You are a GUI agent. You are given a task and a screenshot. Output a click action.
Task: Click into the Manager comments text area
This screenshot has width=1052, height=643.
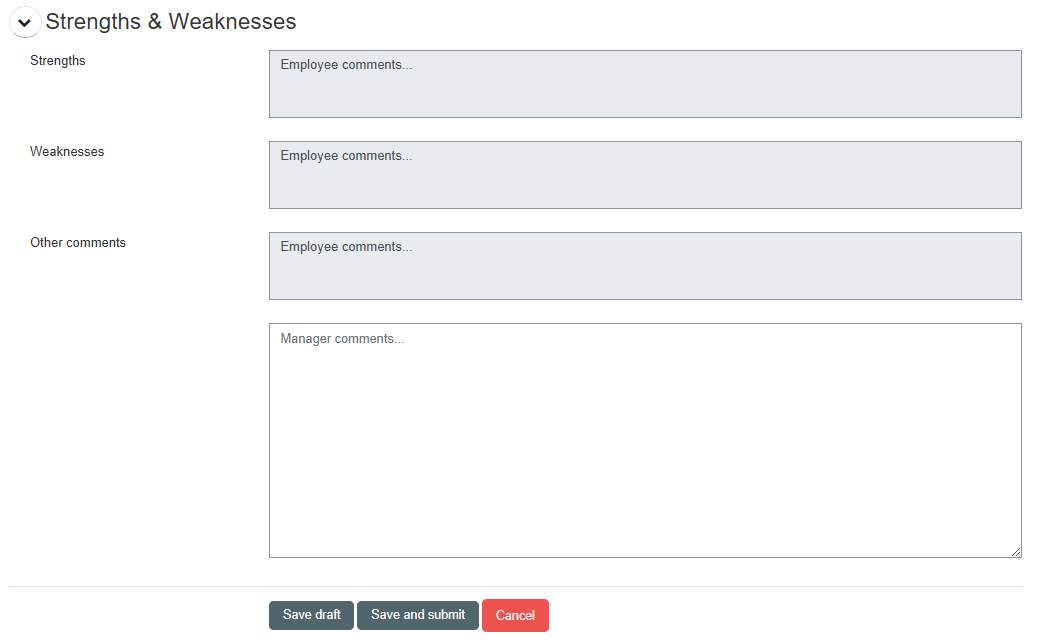(645, 440)
